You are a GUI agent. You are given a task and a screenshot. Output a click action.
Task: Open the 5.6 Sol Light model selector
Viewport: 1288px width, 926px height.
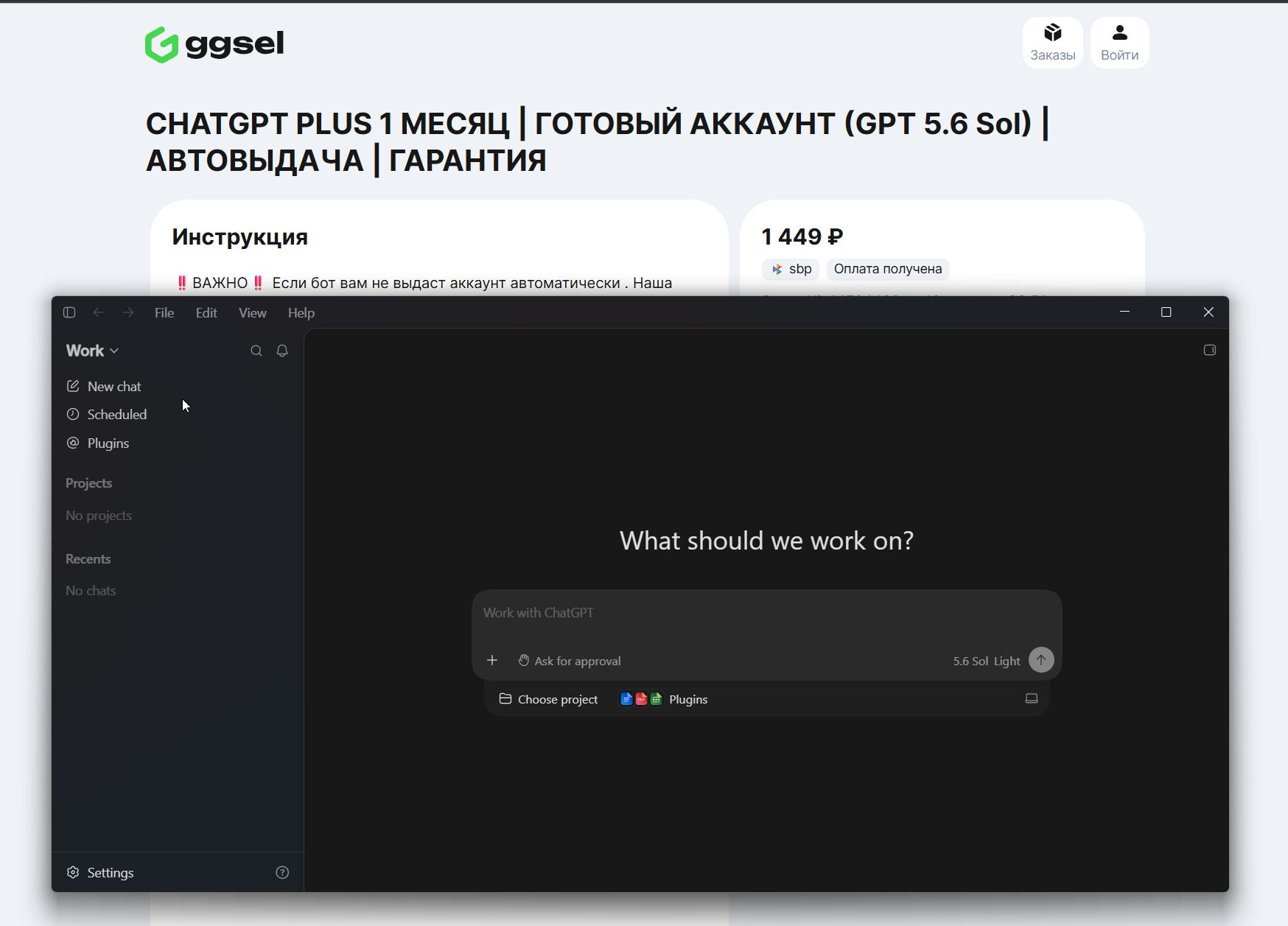point(987,661)
